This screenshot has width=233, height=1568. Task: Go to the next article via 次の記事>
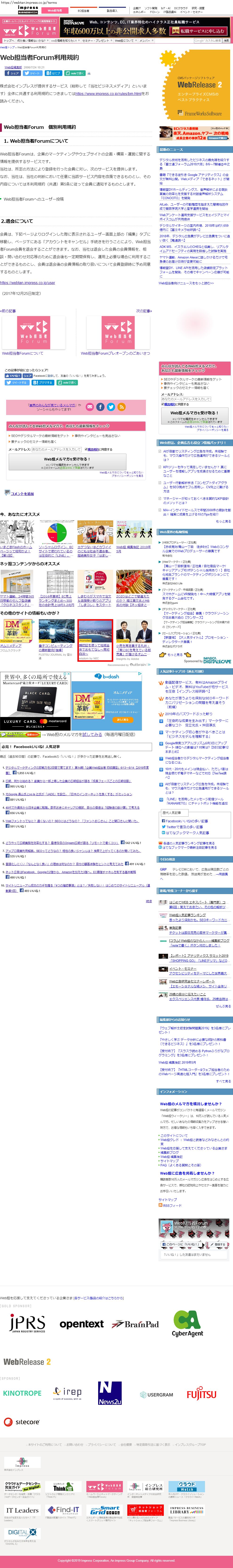144,311
